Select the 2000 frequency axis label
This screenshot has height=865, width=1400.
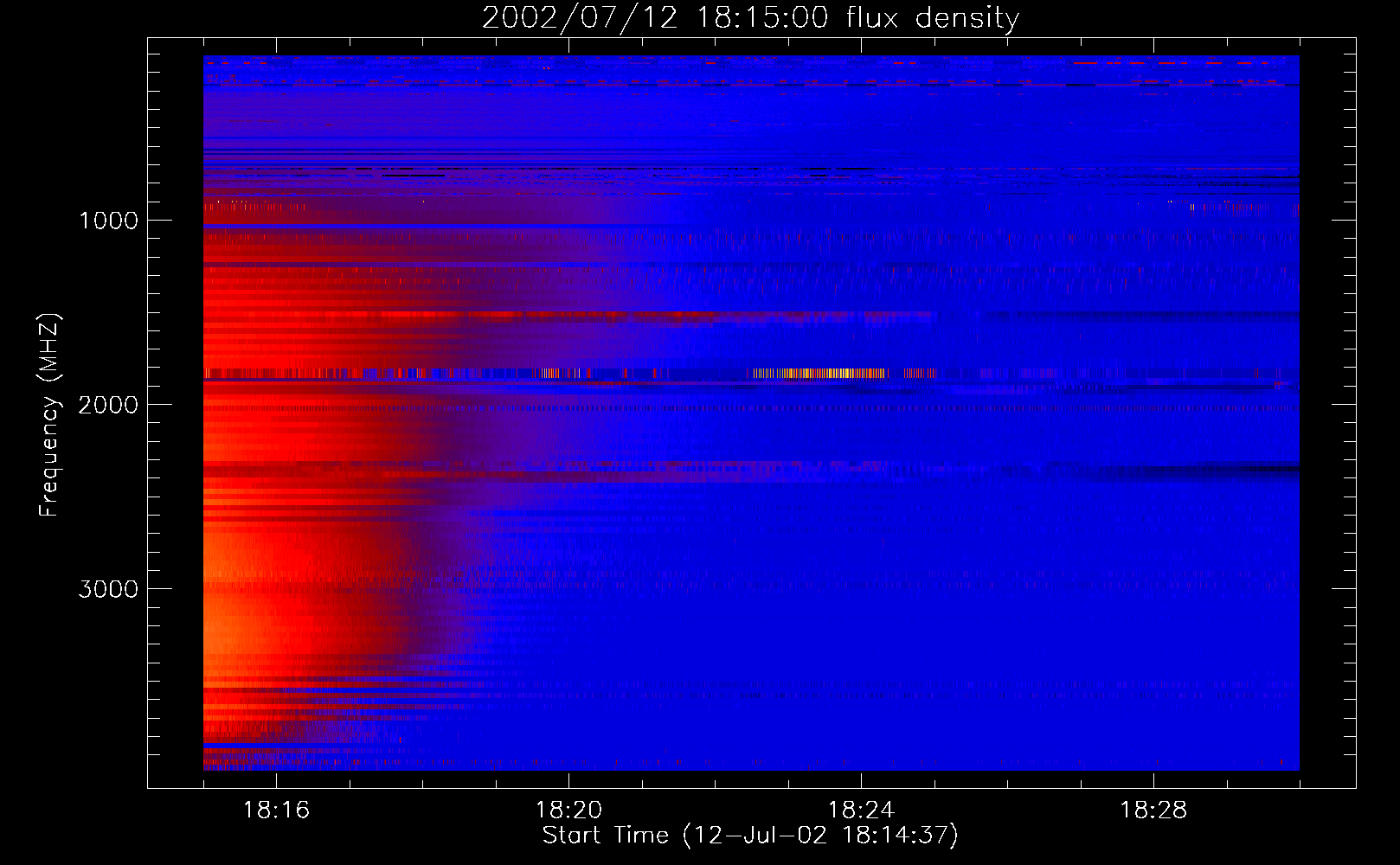pos(108,405)
